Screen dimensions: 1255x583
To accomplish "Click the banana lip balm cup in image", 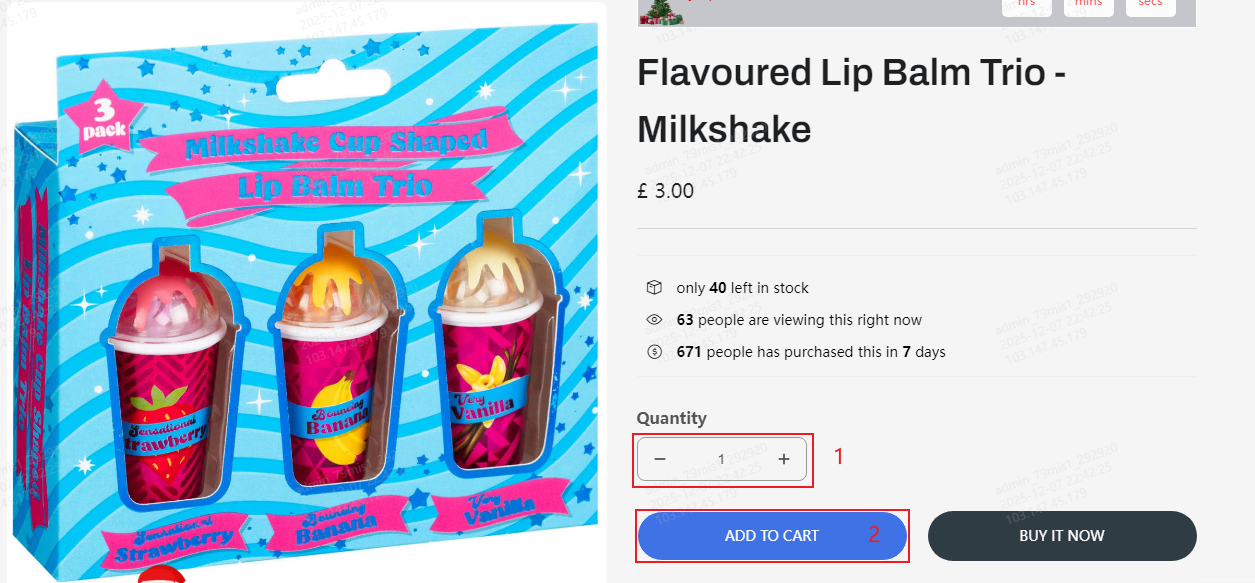I will (x=333, y=370).
